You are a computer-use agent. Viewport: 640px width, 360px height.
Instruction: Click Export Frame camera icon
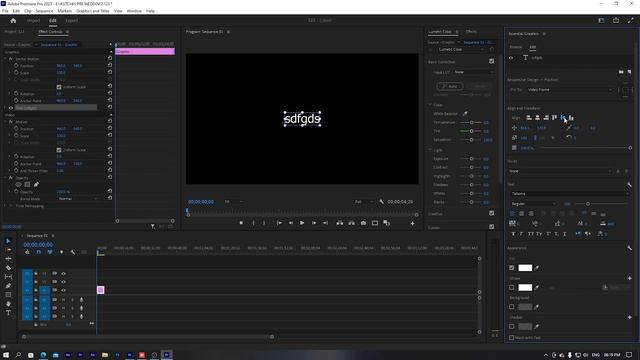coord(363,223)
